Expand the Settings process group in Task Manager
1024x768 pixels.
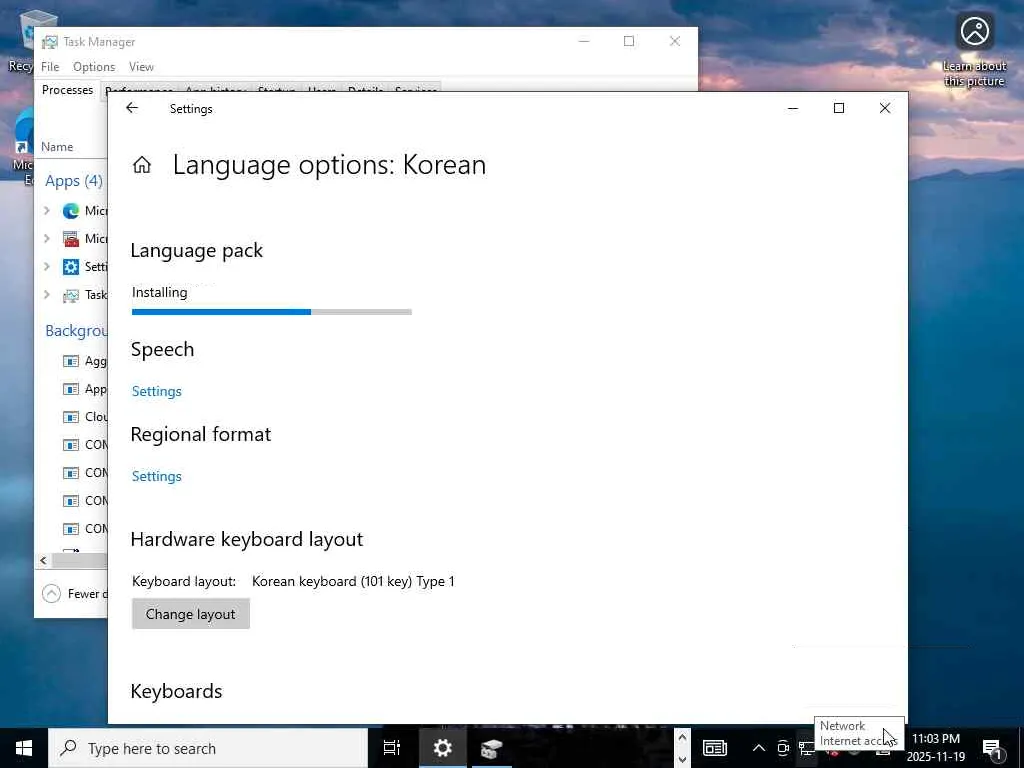tap(46, 266)
